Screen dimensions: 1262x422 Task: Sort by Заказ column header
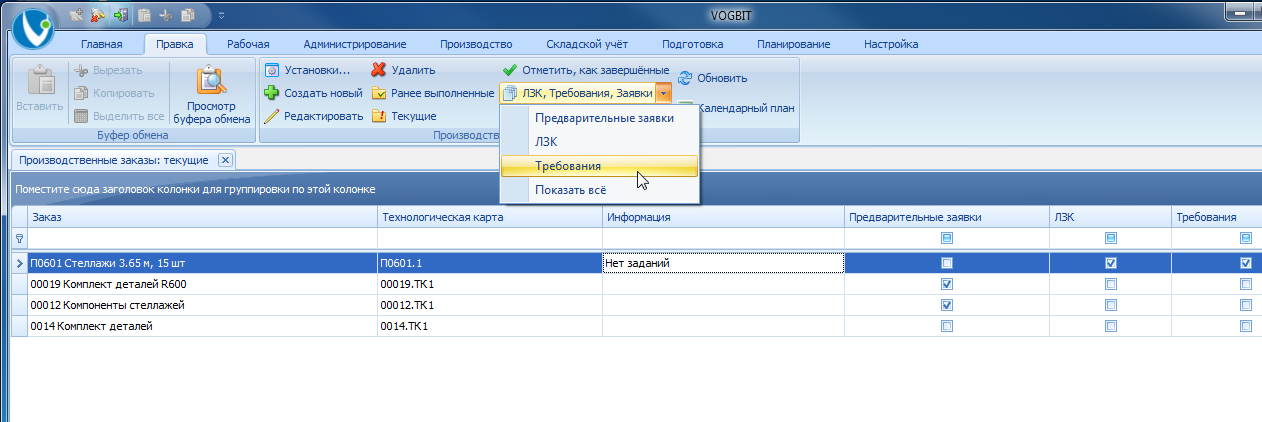click(x=203, y=217)
